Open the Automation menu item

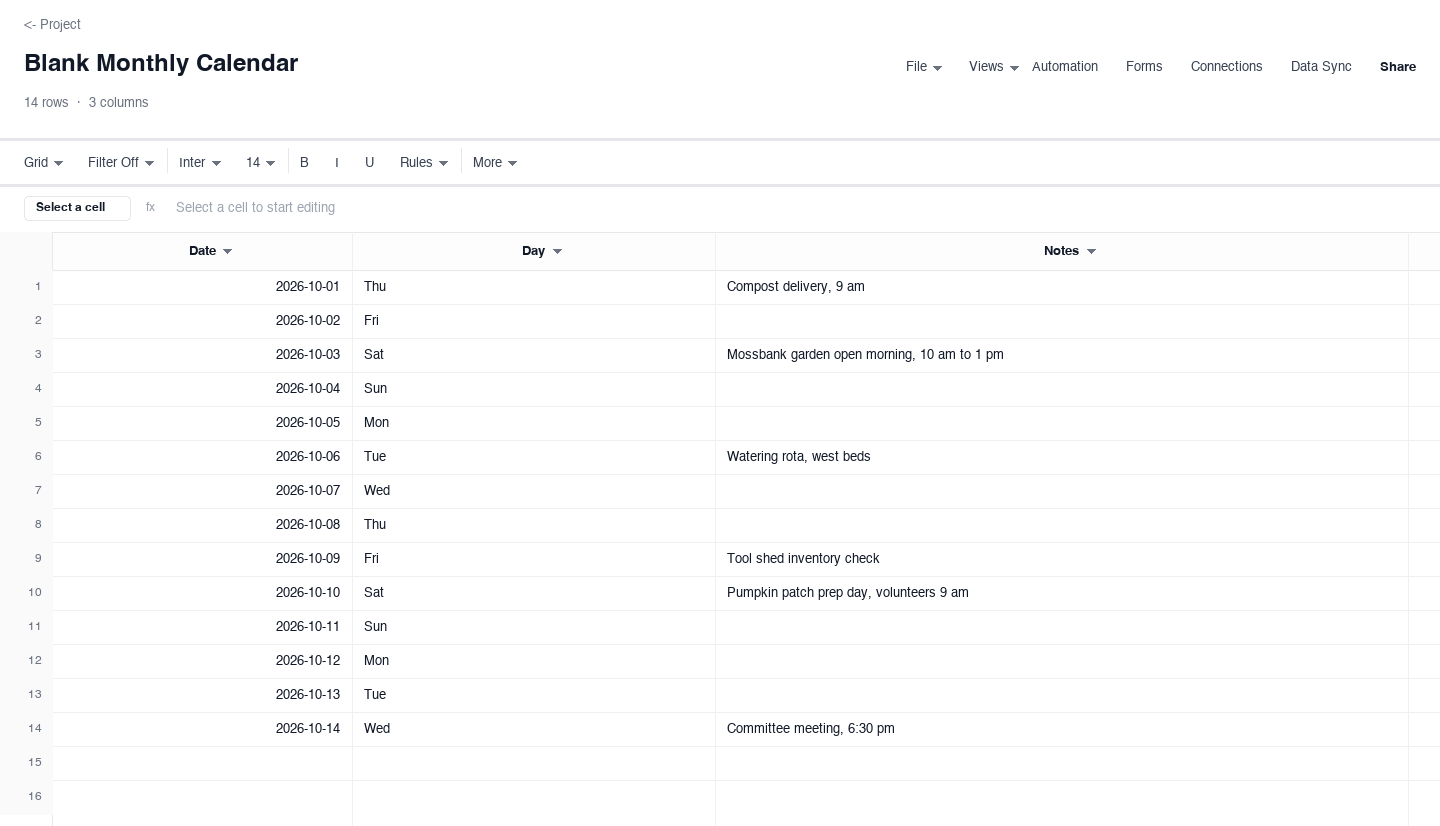[1065, 67]
